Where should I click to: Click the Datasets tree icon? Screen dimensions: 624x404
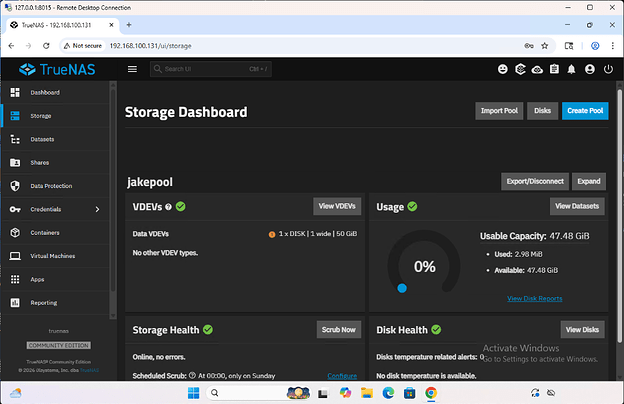15,139
